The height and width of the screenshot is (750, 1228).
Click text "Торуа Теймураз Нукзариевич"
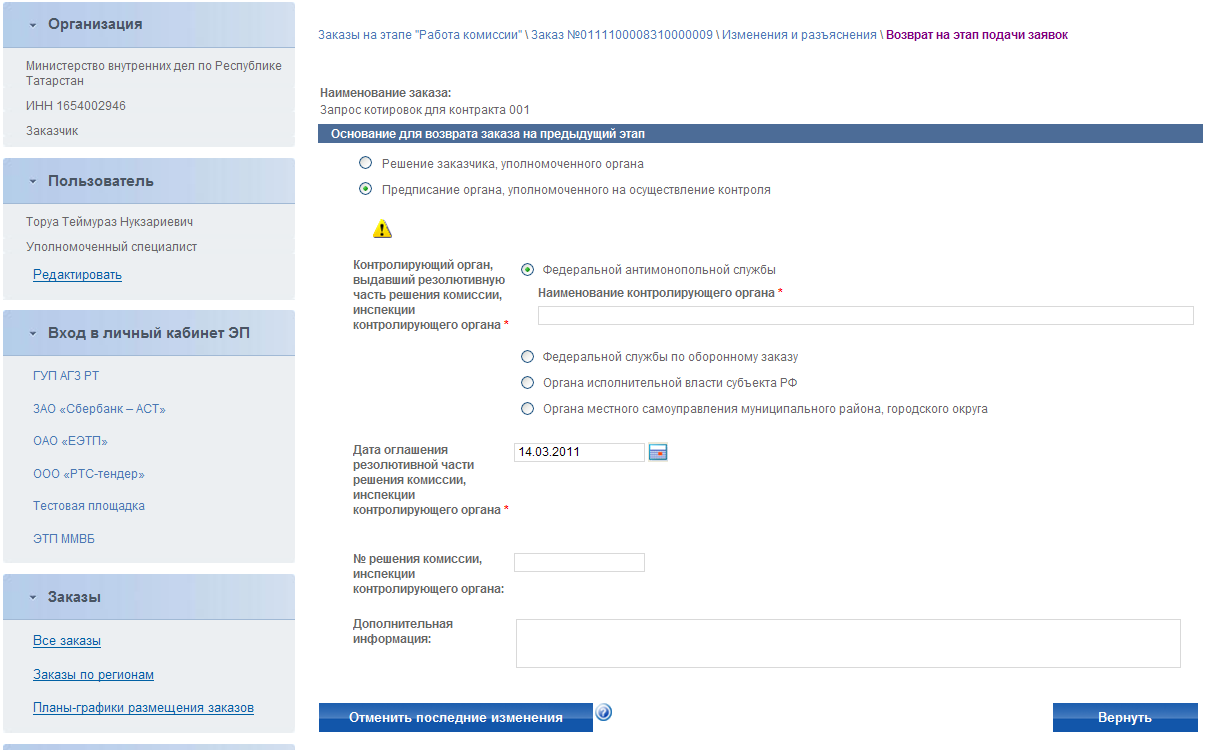[x=109, y=222]
